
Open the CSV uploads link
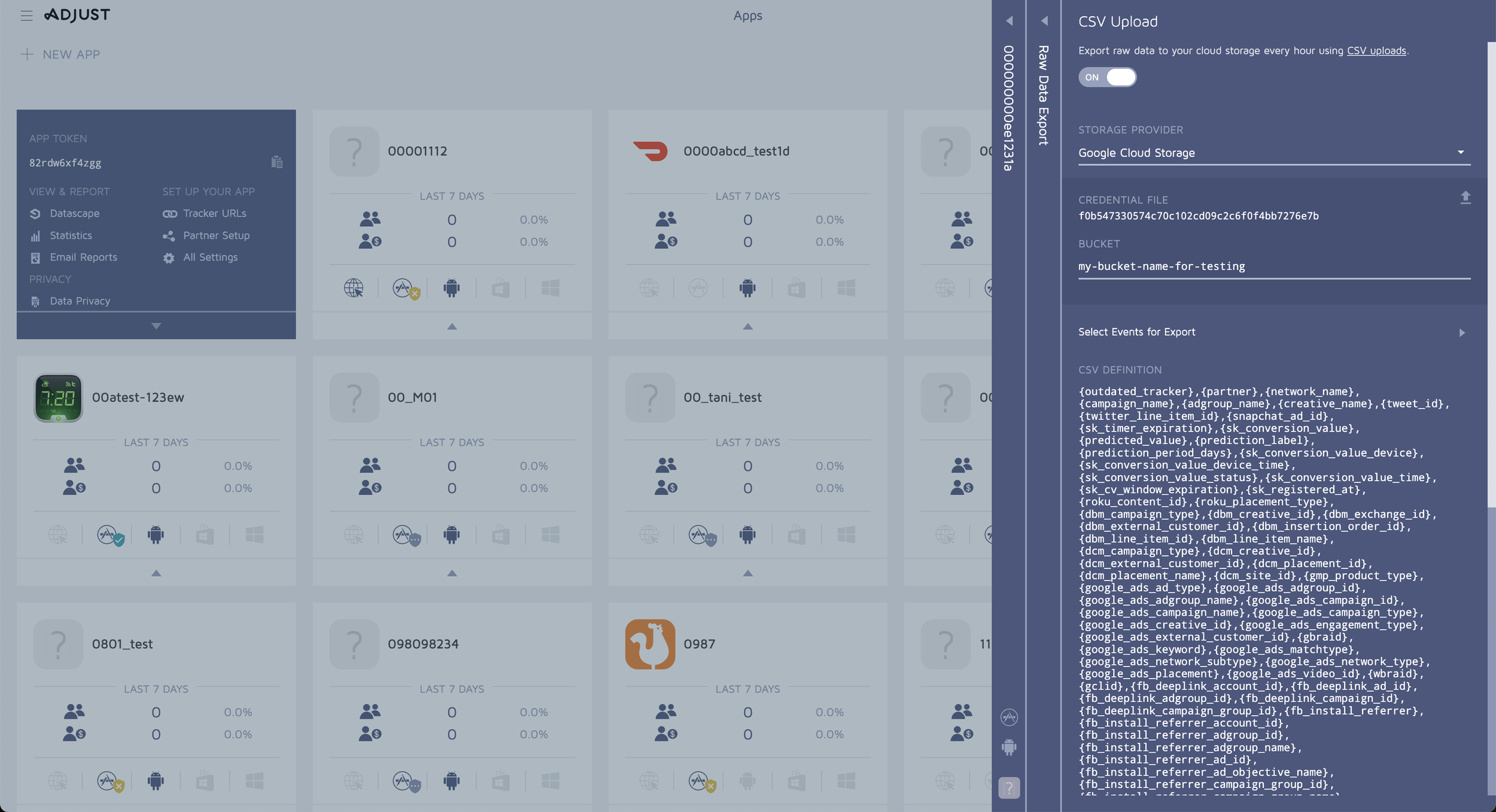1376,51
